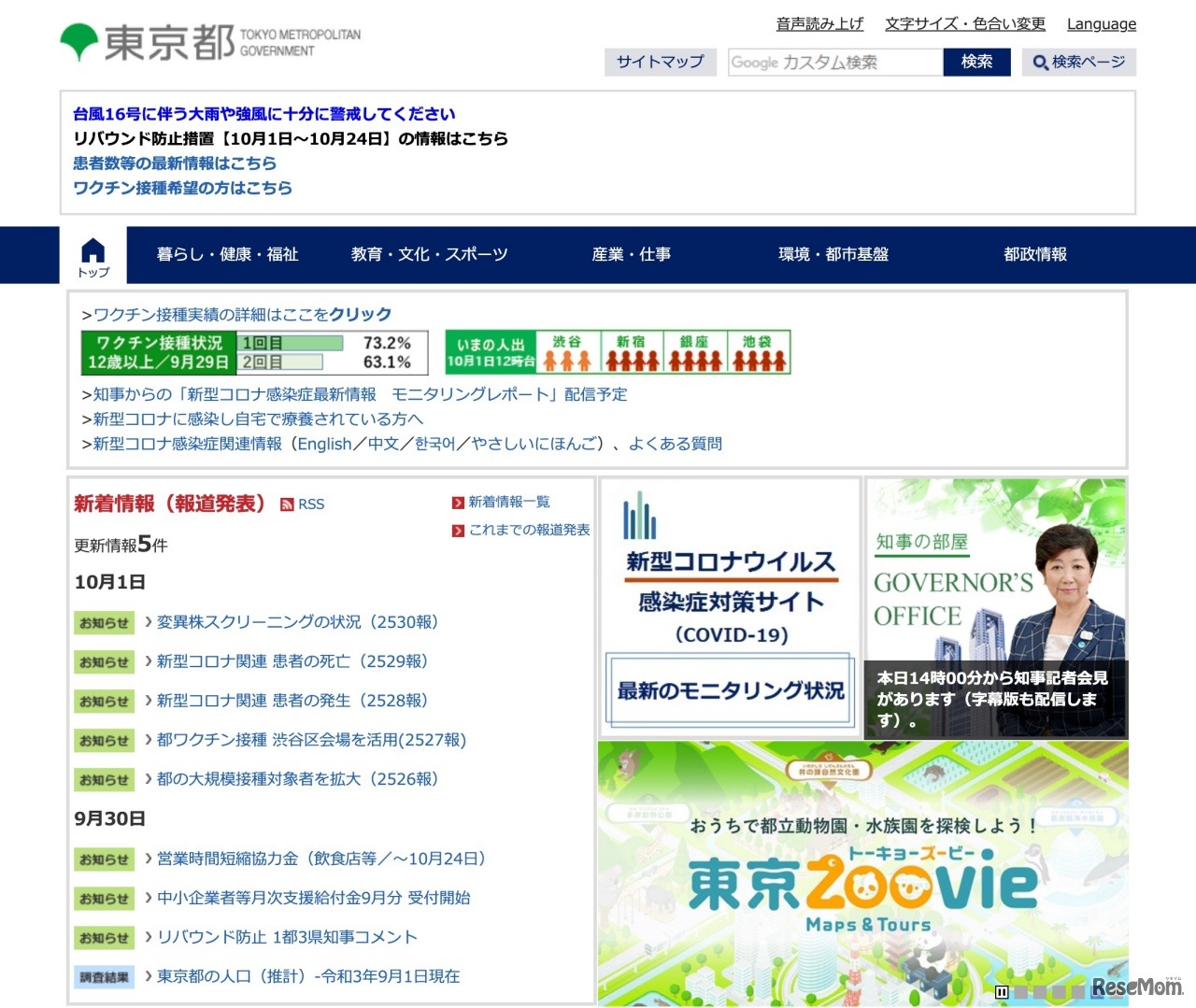
Task: Open the 台風16号 heavy rain warning link
Action: (x=264, y=114)
